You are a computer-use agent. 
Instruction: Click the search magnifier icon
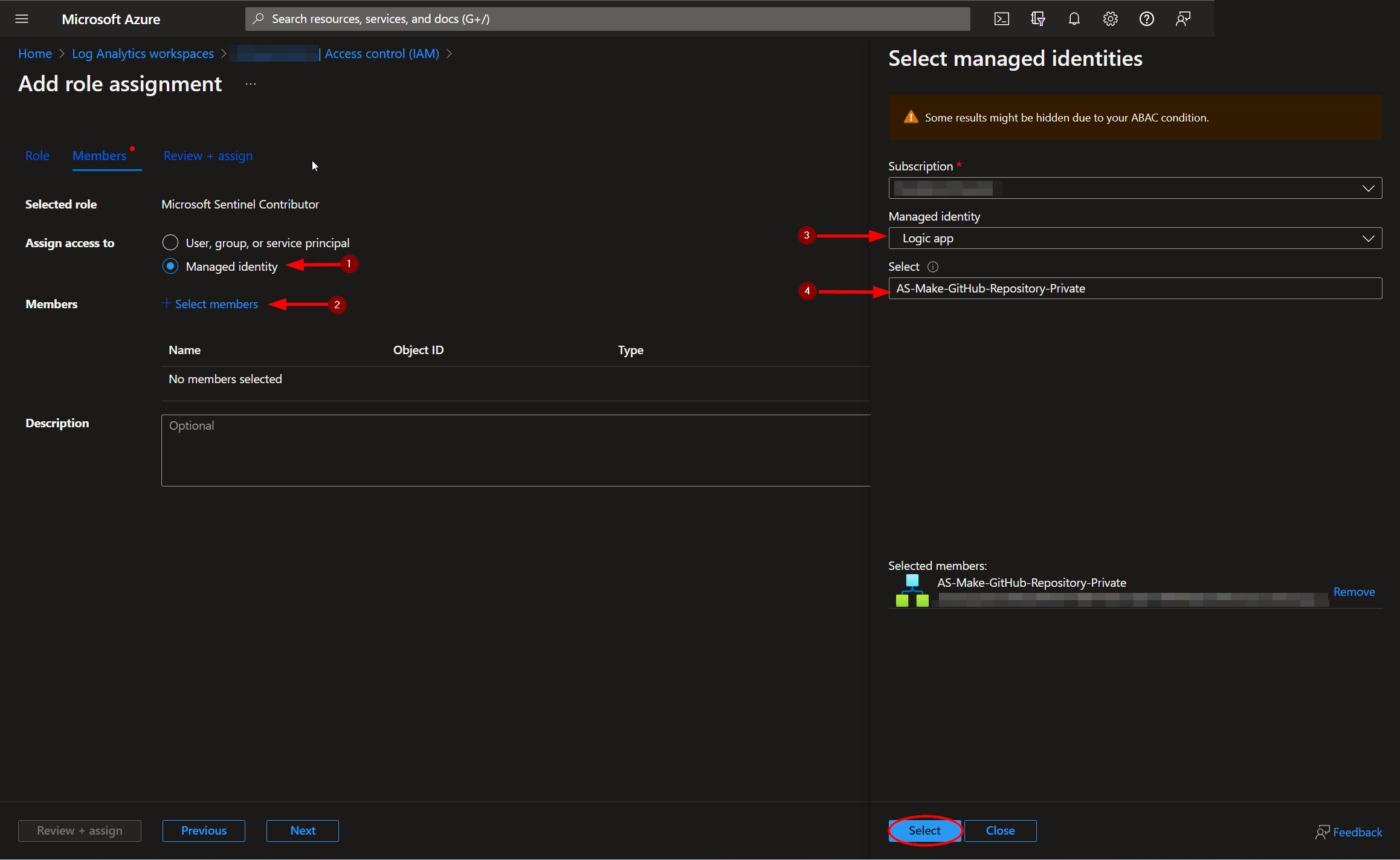click(258, 19)
